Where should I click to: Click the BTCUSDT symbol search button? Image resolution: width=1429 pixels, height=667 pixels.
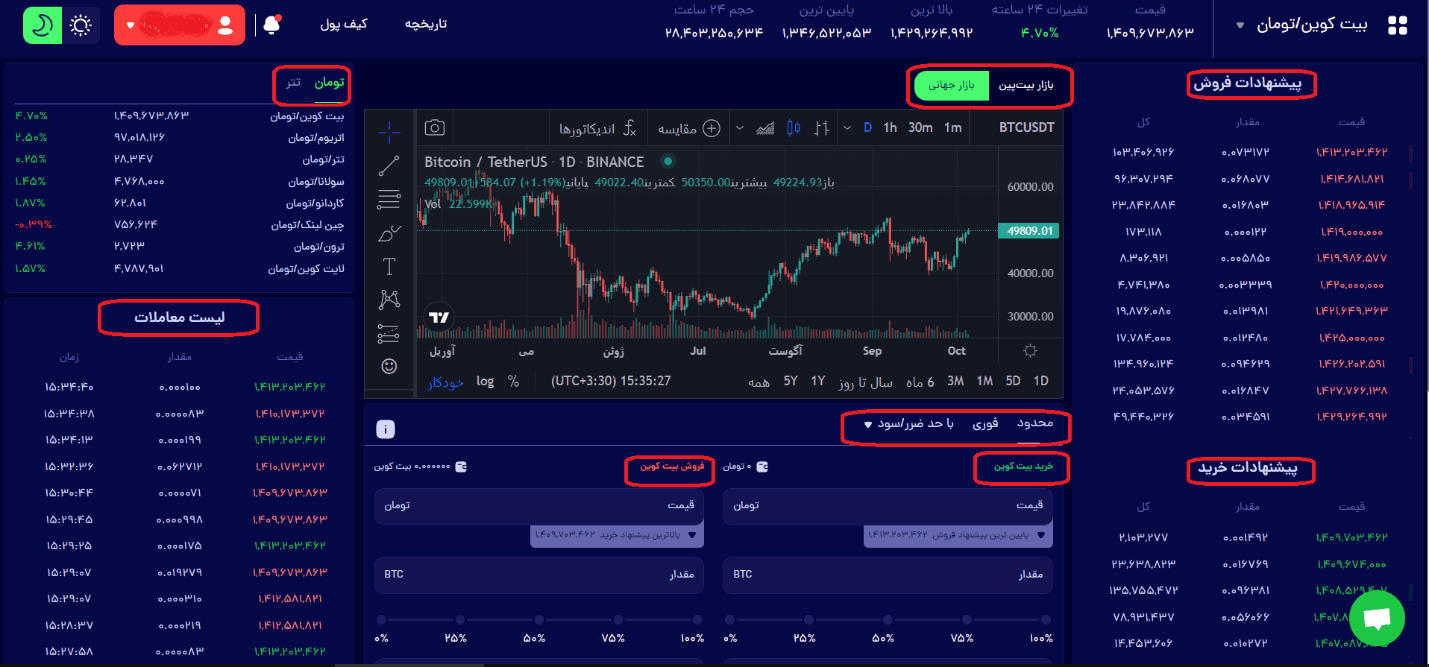tap(1026, 128)
